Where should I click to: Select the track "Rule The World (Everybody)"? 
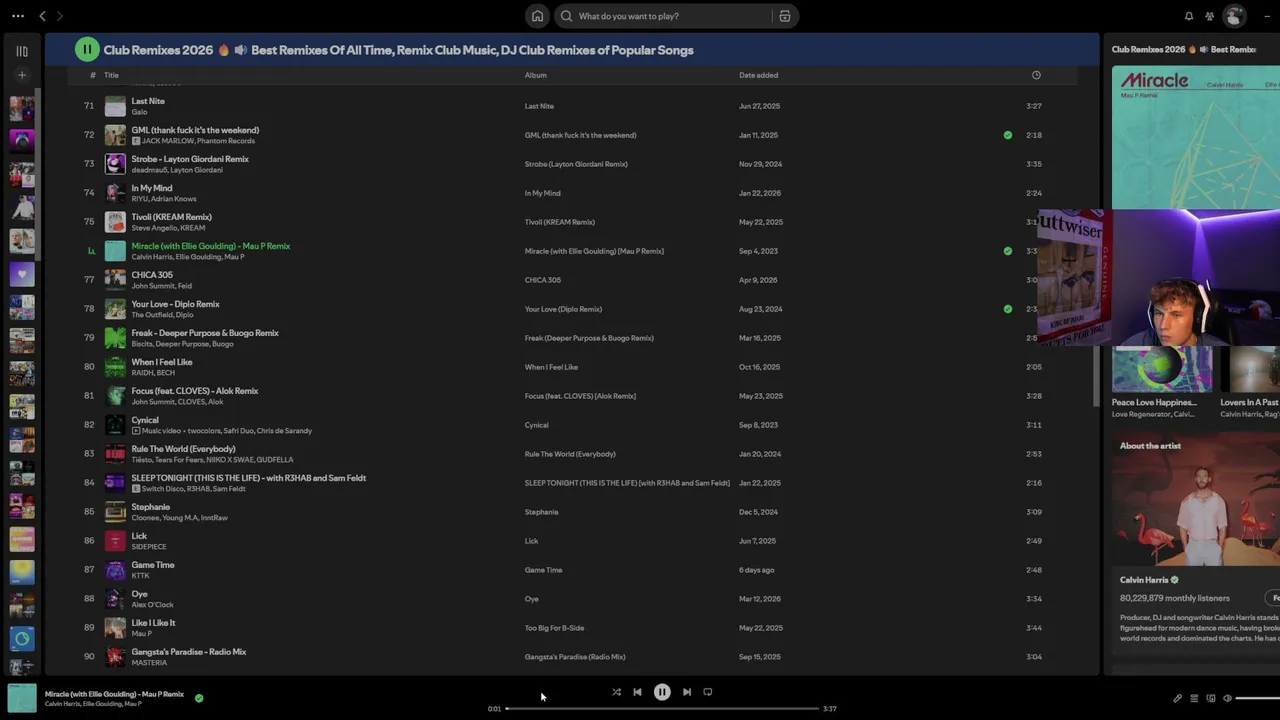tap(184, 449)
